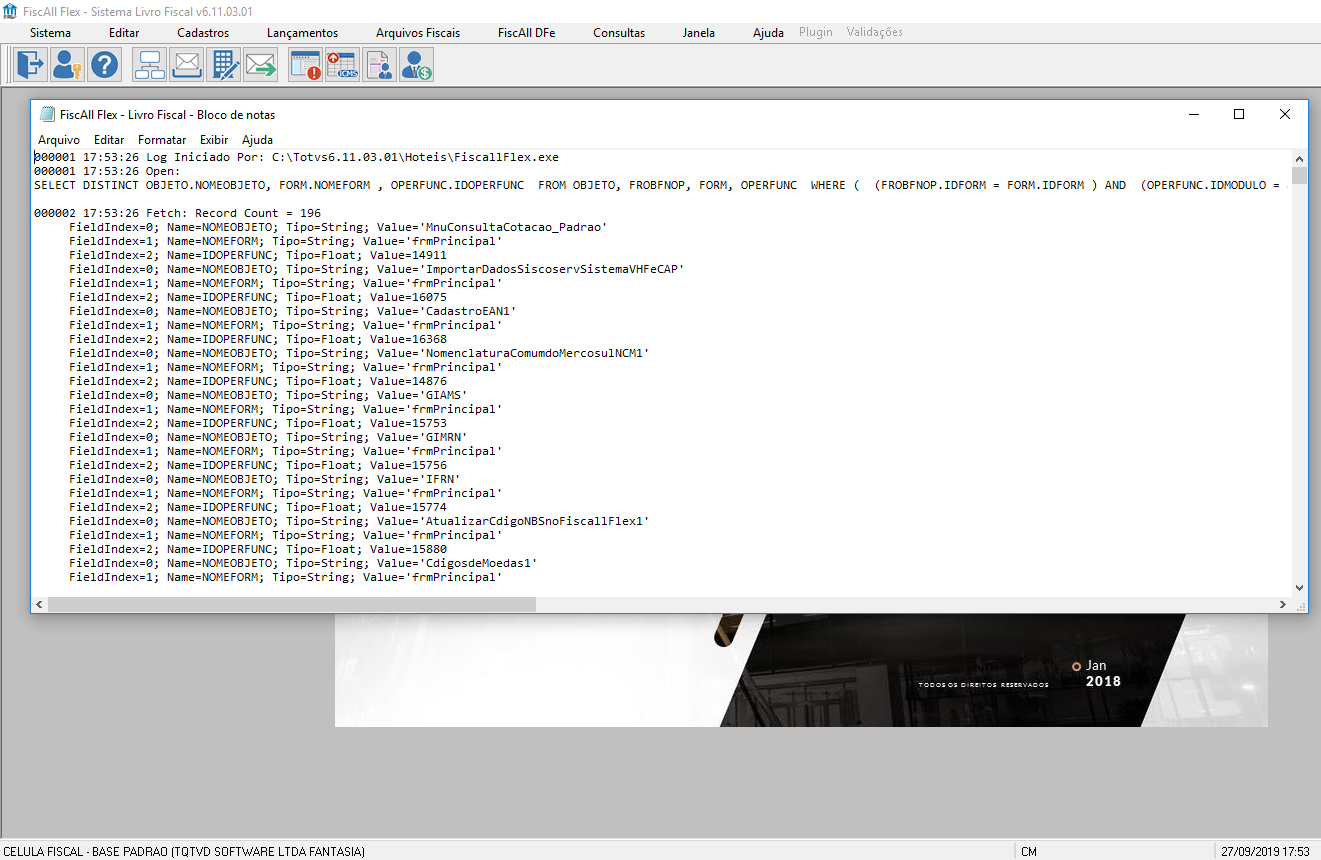Click the line with Value=15880

[258, 549]
